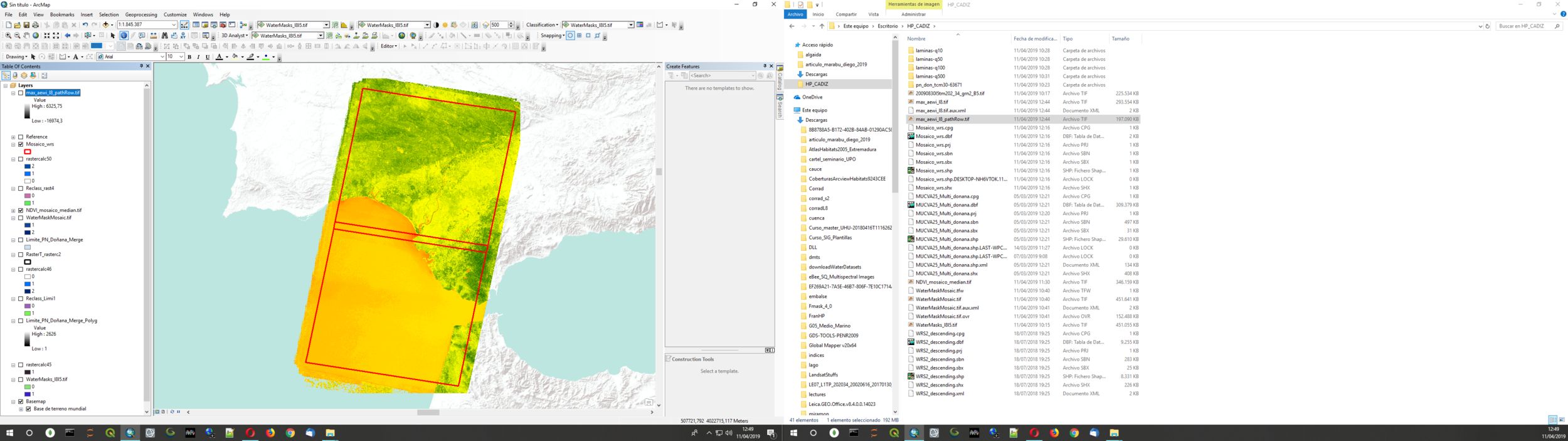Enable the max_aewi_l8_pathRow.tif layer checkbox

(21, 93)
